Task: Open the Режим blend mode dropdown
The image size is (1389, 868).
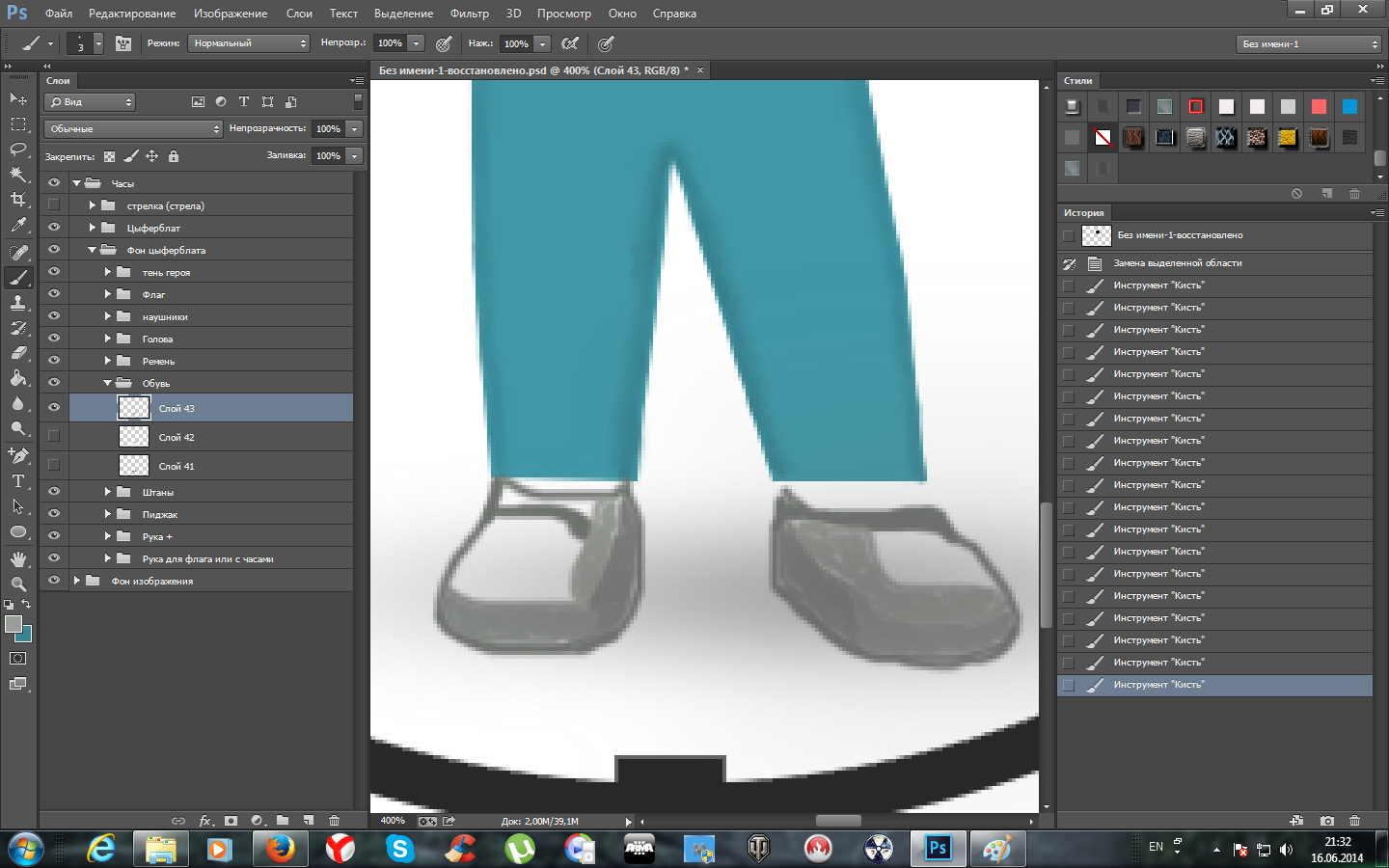Action: (x=248, y=43)
